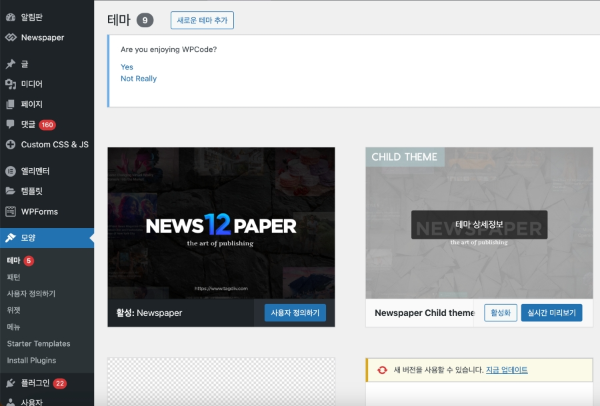Click the 지금 업데이트 link

[x=507, y=370]
